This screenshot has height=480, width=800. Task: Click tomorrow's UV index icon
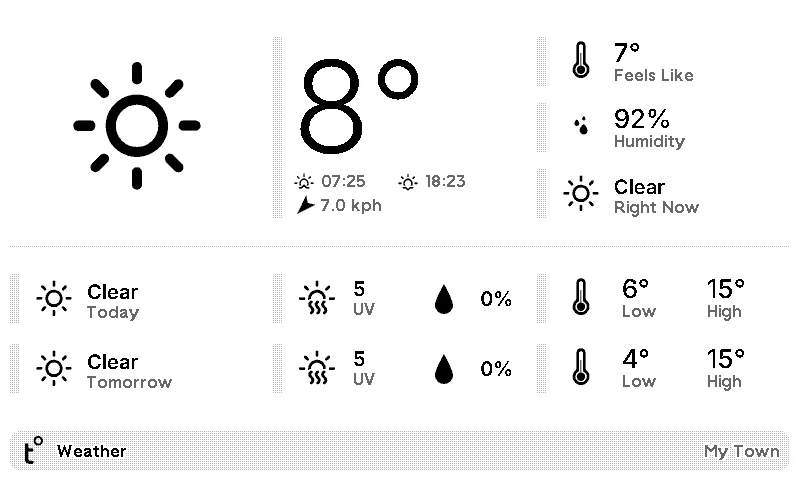tap(317, 368)
